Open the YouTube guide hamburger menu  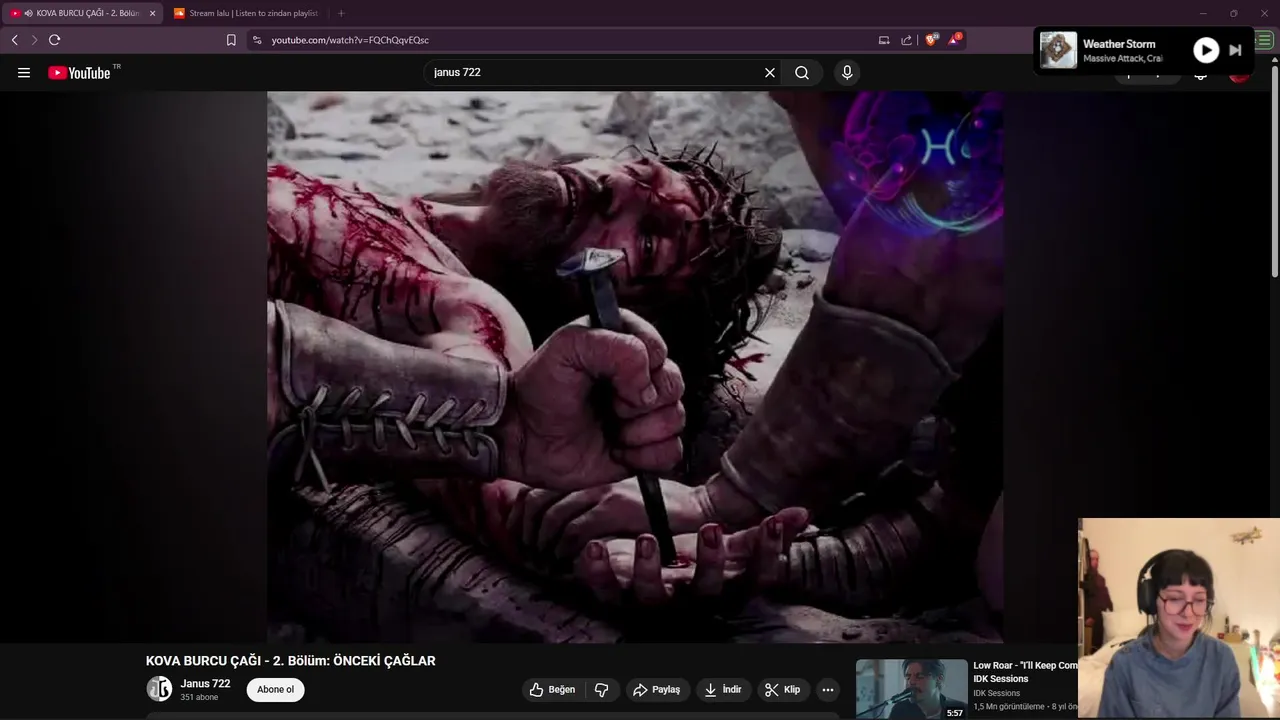24,73
